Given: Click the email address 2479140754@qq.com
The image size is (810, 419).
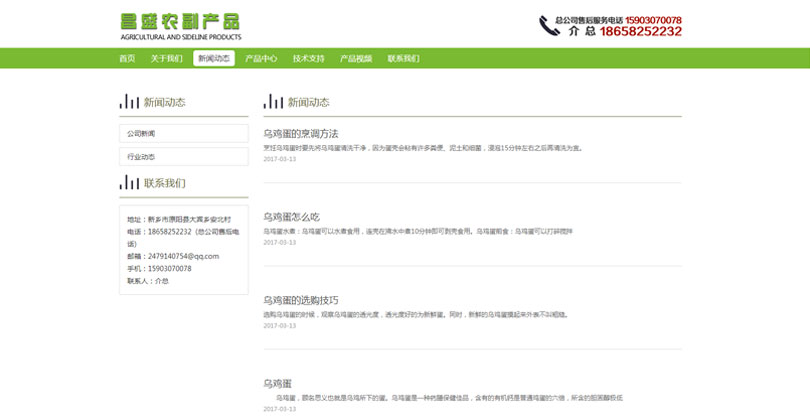Looking at the screenshot, I should click(x=182, y=255).
